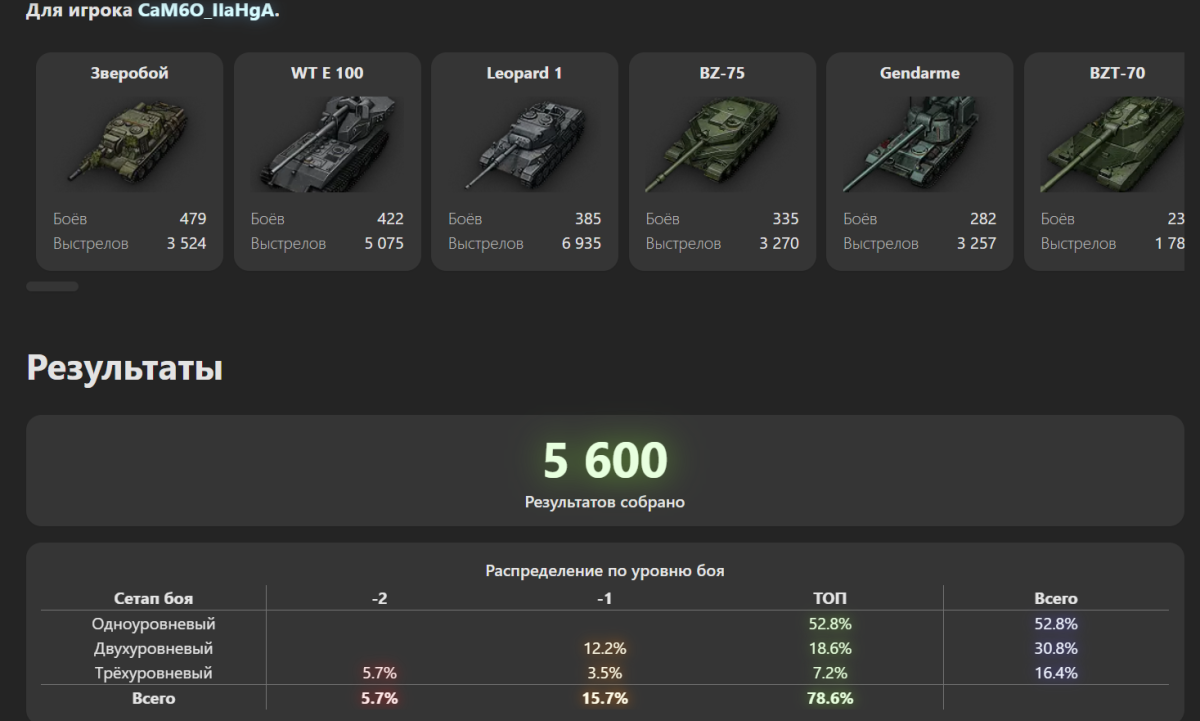Select the Двухуровневый table row label
The image size is (1200, 721).
[x=153, y=649]
